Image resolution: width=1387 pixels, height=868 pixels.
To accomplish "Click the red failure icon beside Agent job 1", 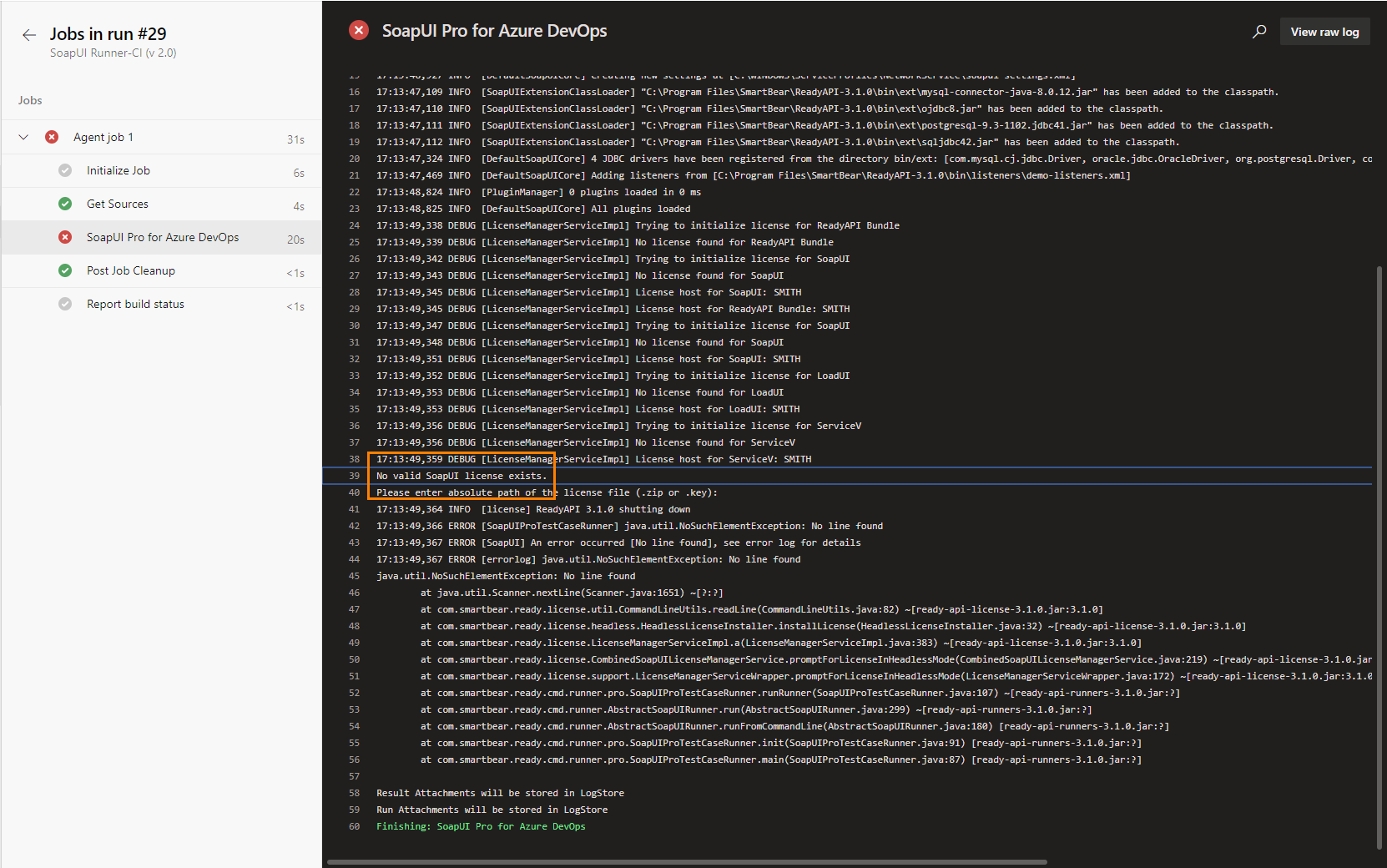I will click(52, 137).
